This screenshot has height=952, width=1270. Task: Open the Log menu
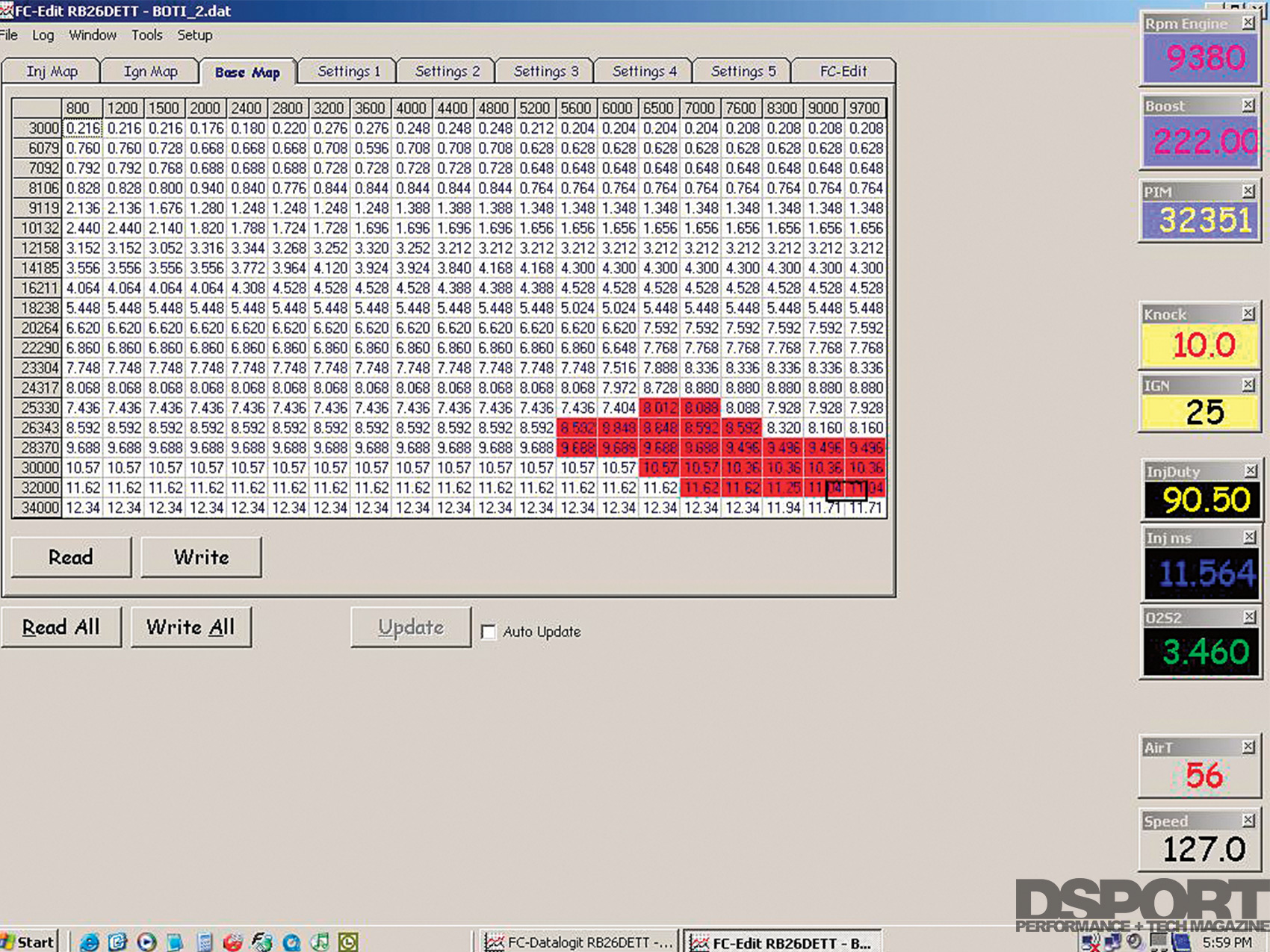click(x=43, y=35)
